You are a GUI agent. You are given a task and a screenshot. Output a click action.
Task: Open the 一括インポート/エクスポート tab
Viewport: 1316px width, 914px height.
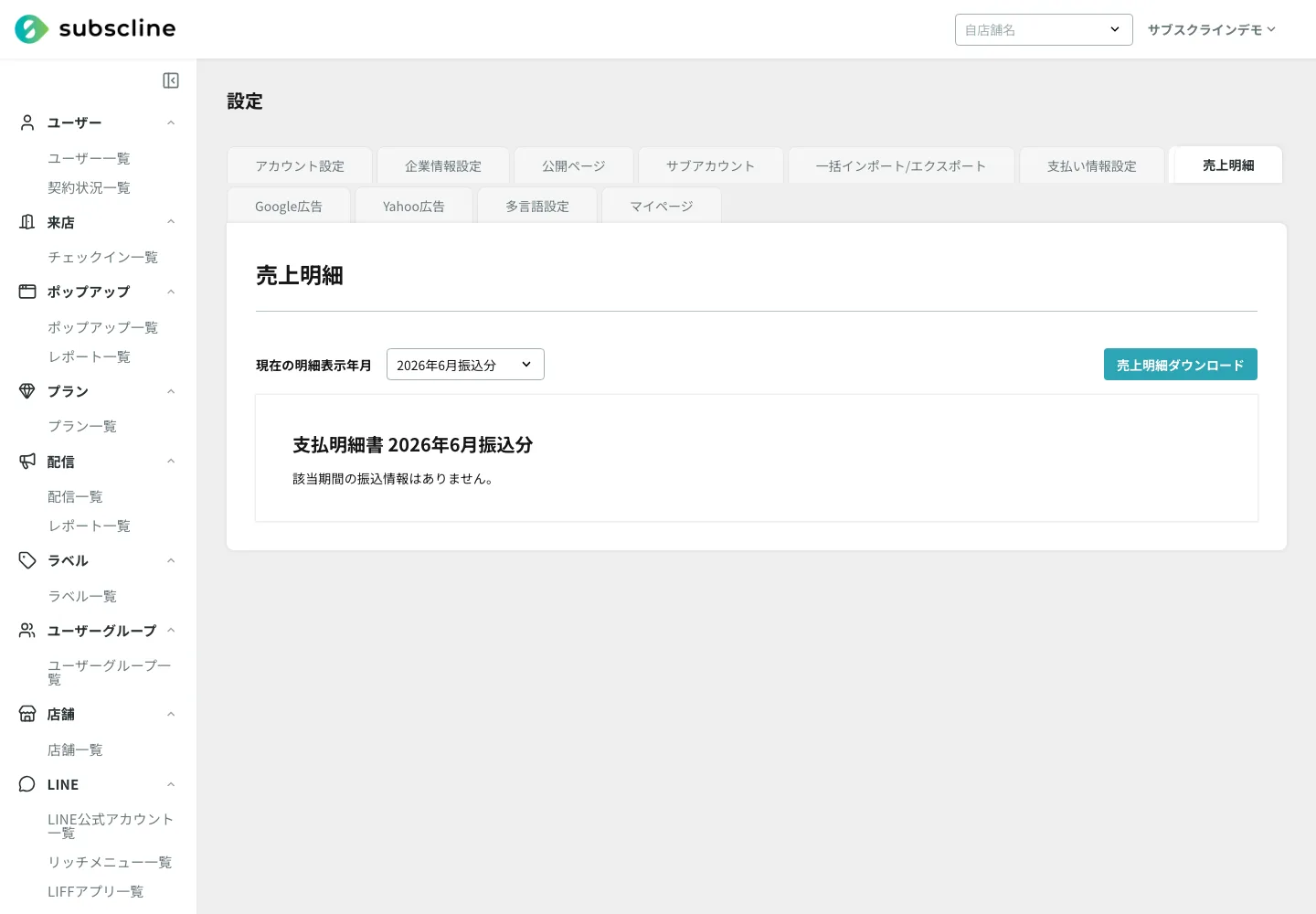pyautogui.click(x=901, y=165)
